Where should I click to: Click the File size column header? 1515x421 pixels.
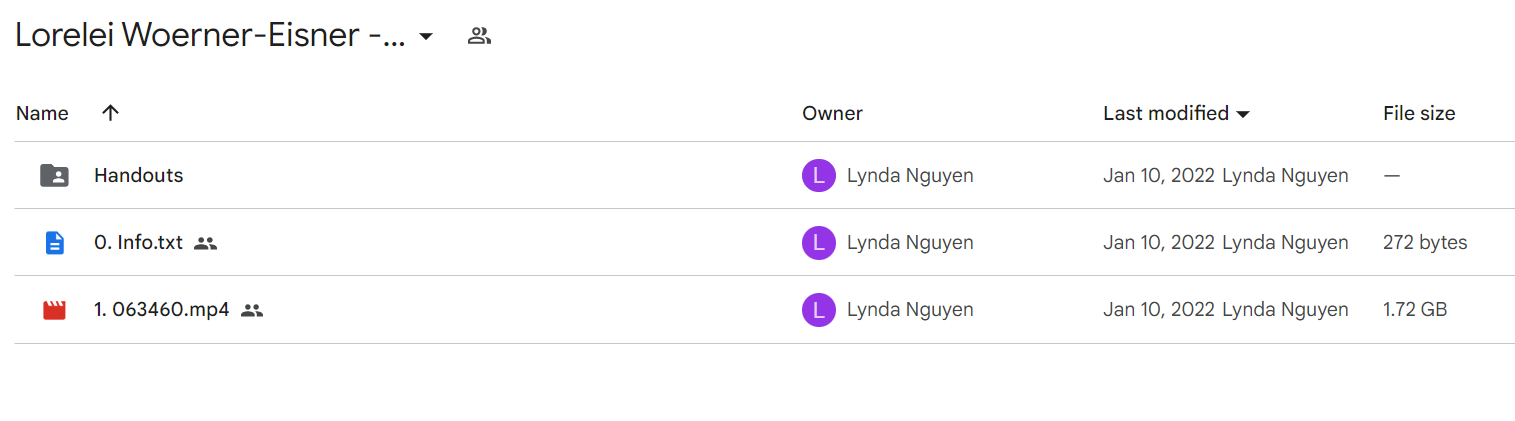click(x=1419, y=113)
